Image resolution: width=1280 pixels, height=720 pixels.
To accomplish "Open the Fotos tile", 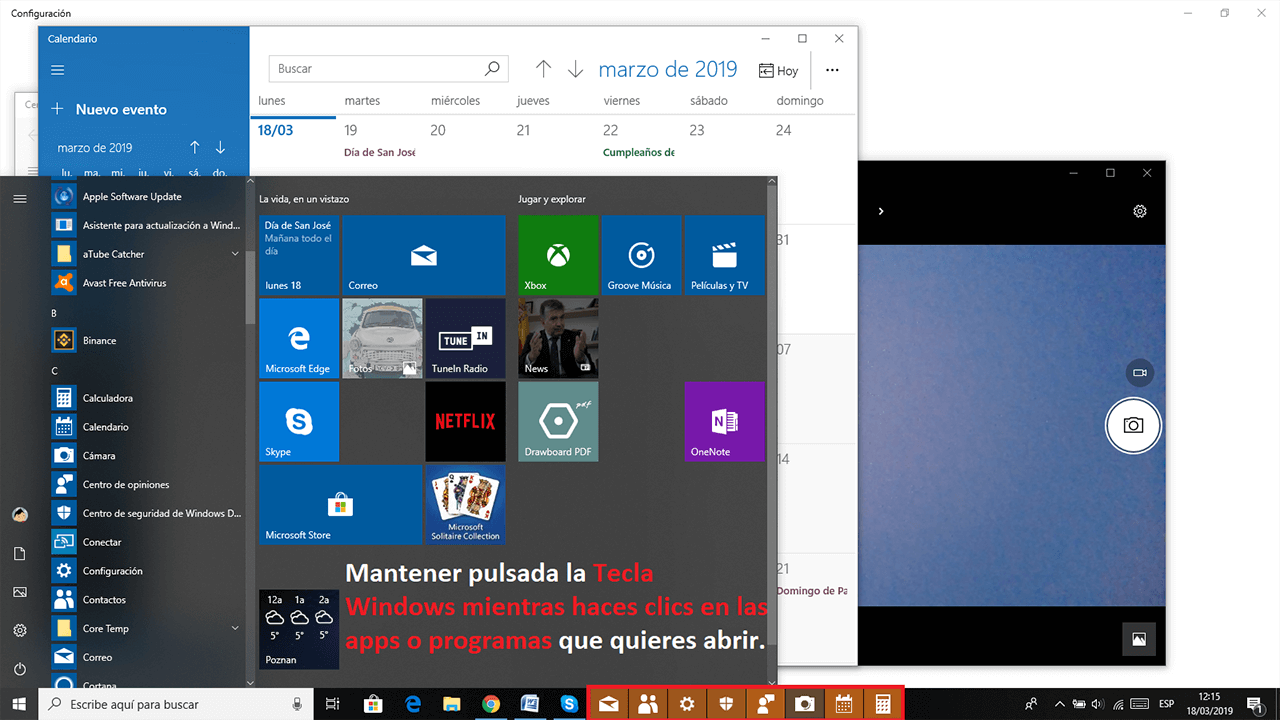I will pyautogui.click(x=382, y=338).
